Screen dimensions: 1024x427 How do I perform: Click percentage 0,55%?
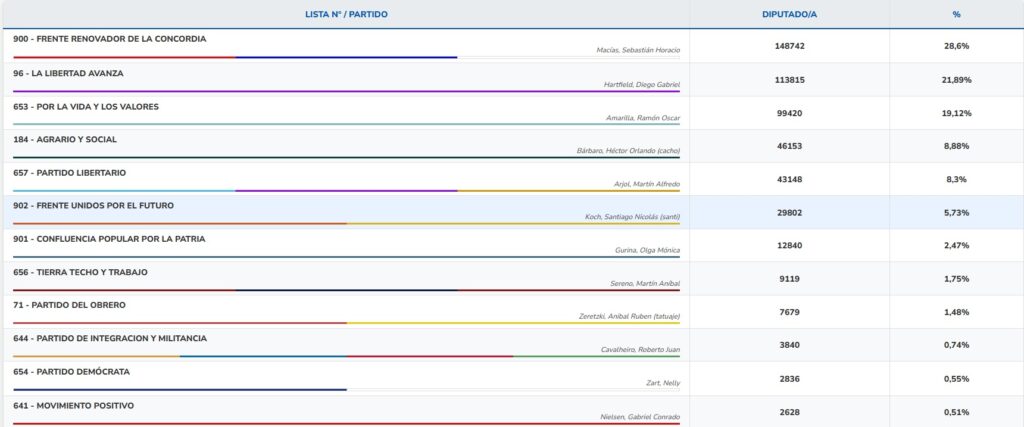pyautogui.click(x=956, y=379)
